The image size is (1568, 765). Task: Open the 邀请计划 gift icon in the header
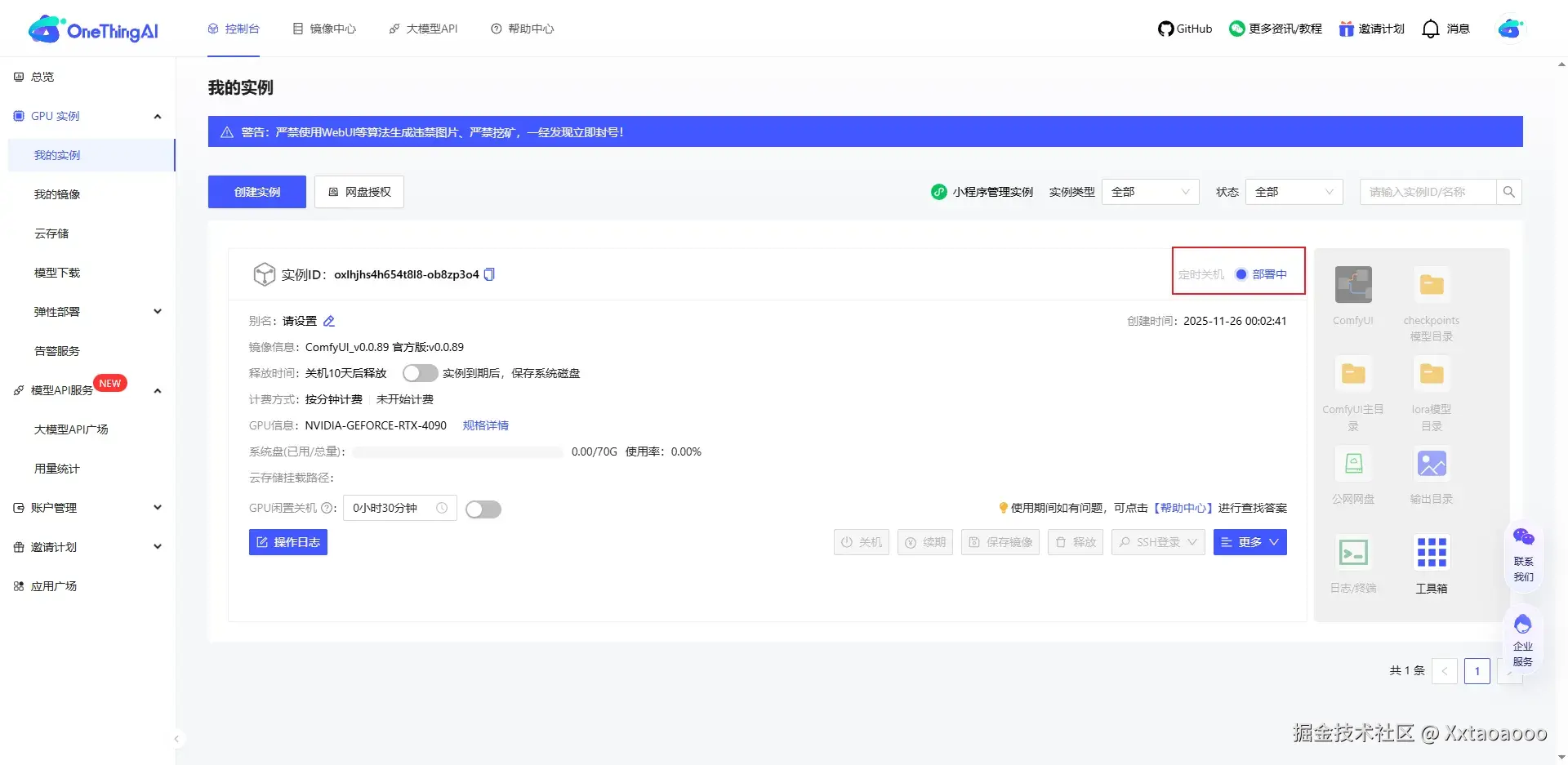(x=1346, y=29)
